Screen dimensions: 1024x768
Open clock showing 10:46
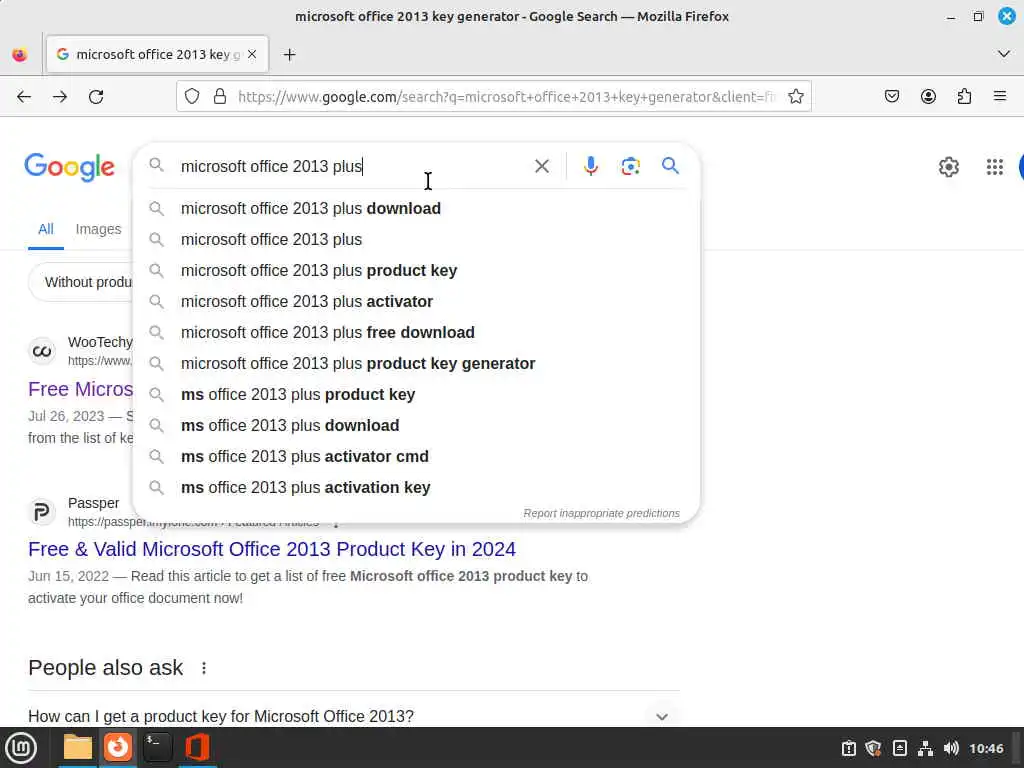point(986,748)
